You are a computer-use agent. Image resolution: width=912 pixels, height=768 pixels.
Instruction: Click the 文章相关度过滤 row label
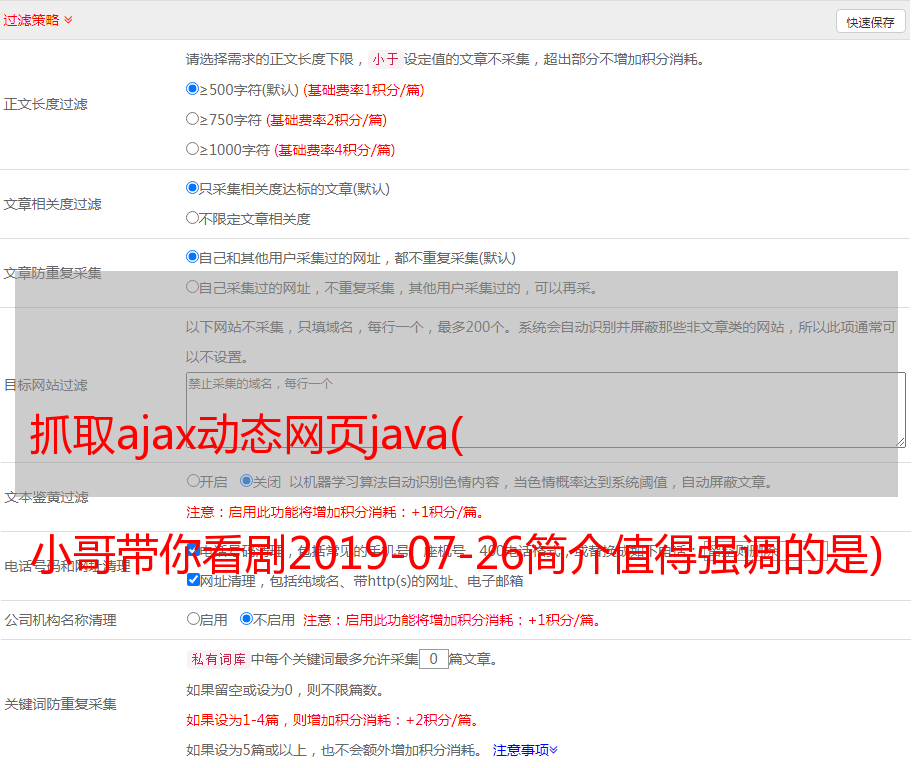pyautogui.click(x=52, y=204)
